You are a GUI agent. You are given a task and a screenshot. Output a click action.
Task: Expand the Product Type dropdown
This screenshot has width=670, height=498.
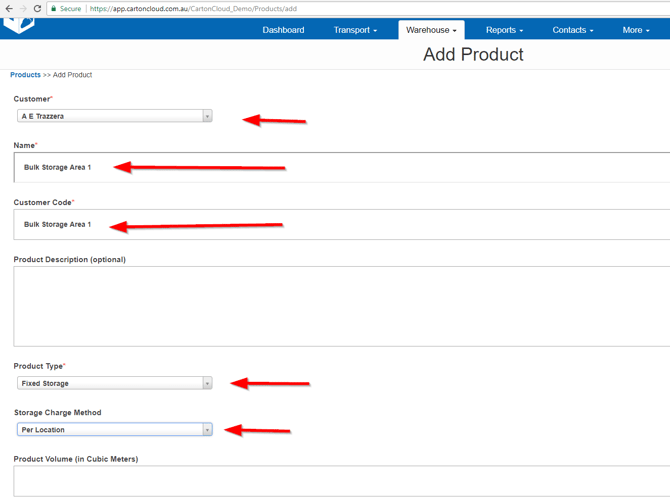click(x=114, y=383)
